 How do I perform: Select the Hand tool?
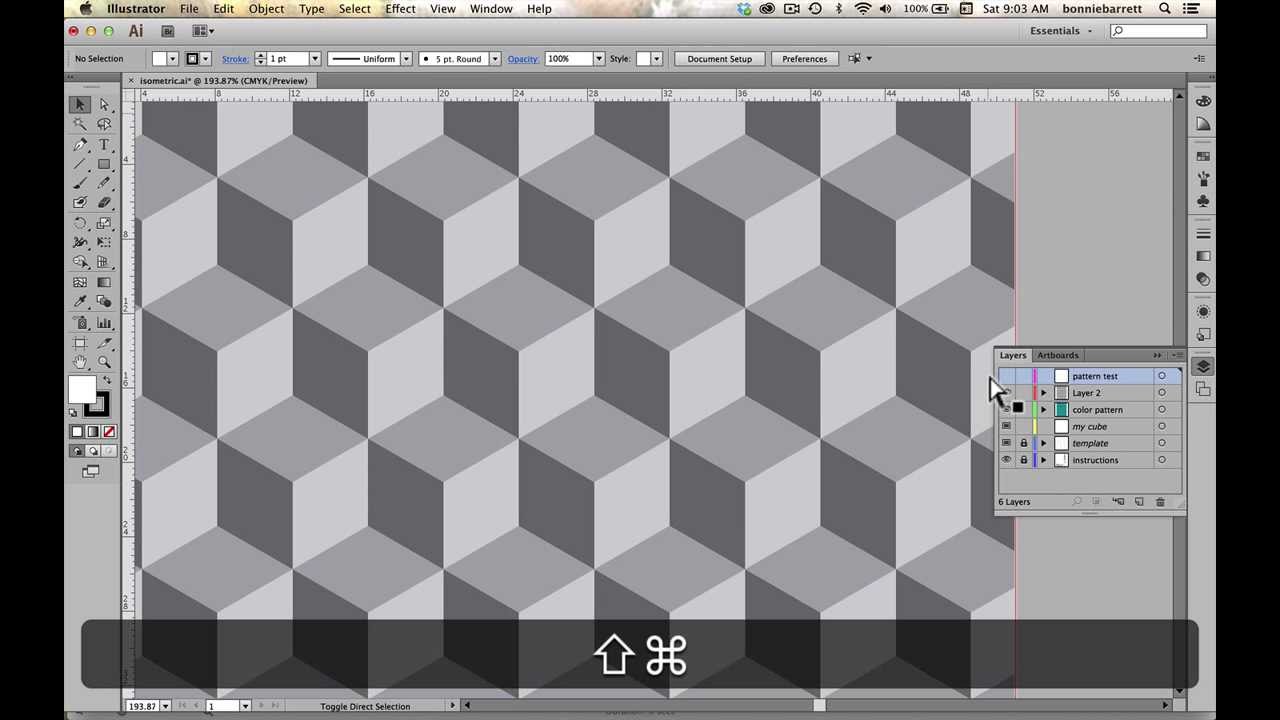tap(80, 363)
